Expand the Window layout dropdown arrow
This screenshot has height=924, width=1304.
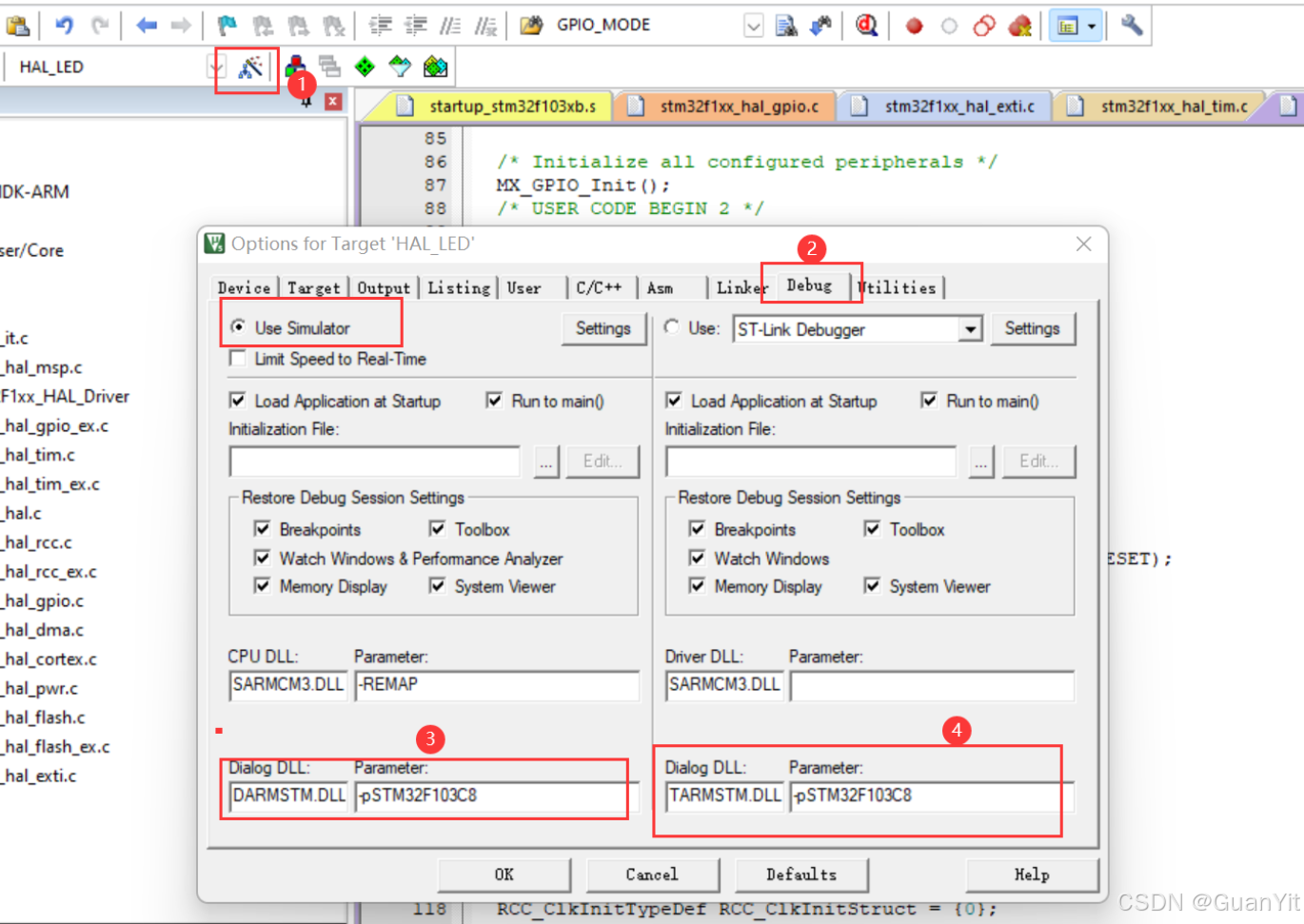pyautogui.click(x=1092, y=26)
